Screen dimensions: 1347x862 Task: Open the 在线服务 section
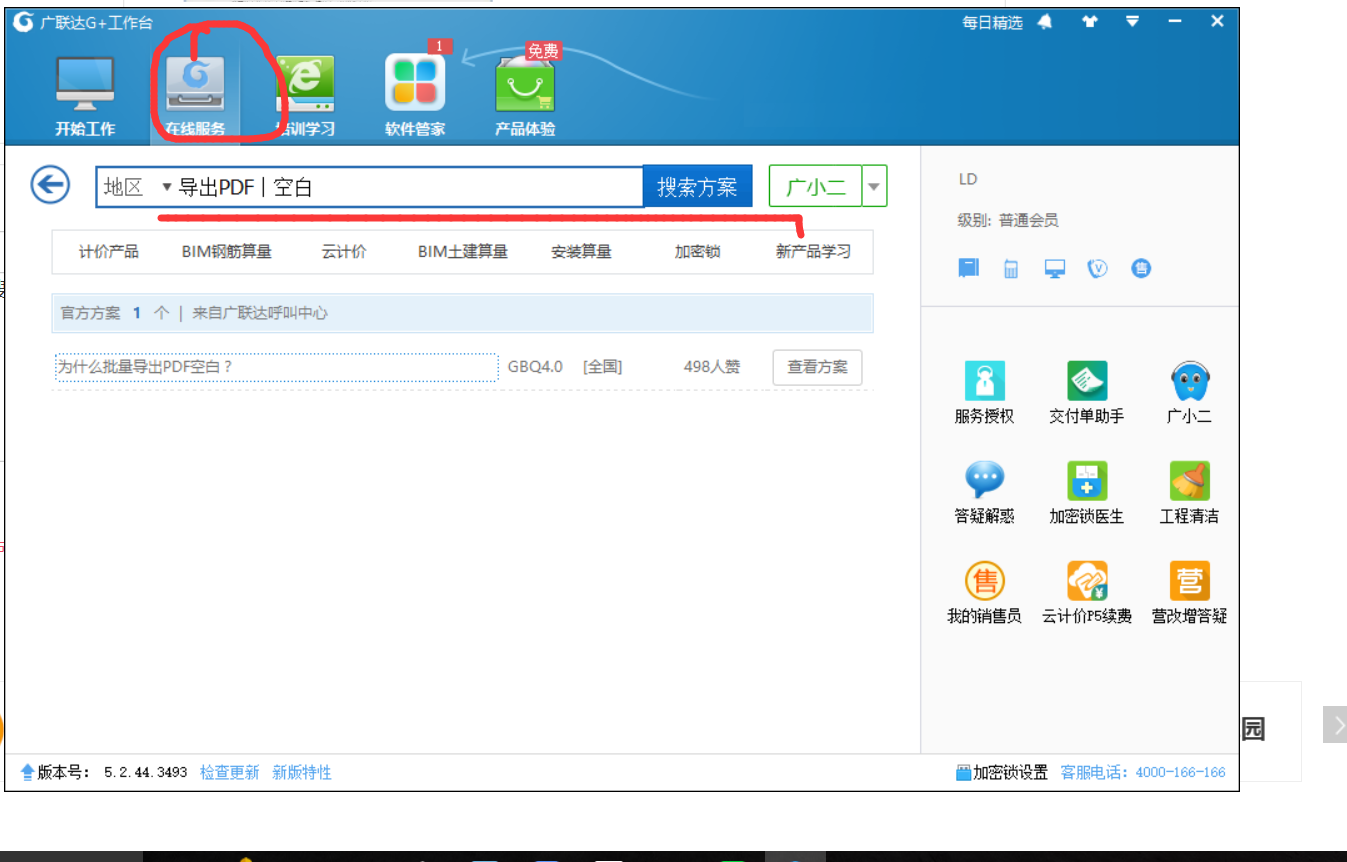pyautogui.click(x=195, y=97)
